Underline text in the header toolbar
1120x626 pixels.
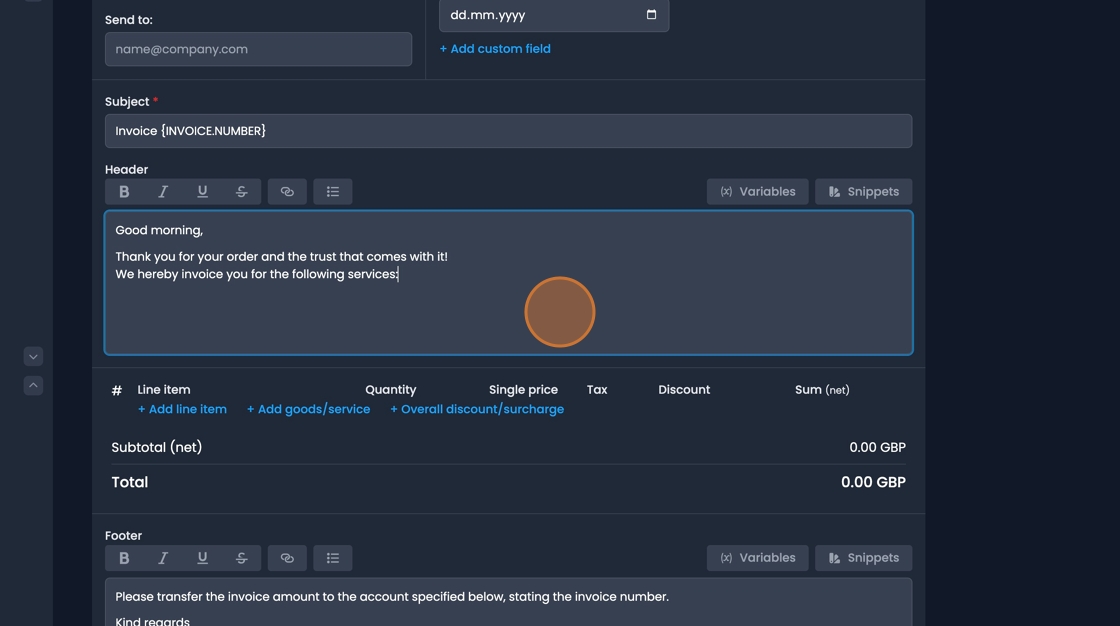202,191
